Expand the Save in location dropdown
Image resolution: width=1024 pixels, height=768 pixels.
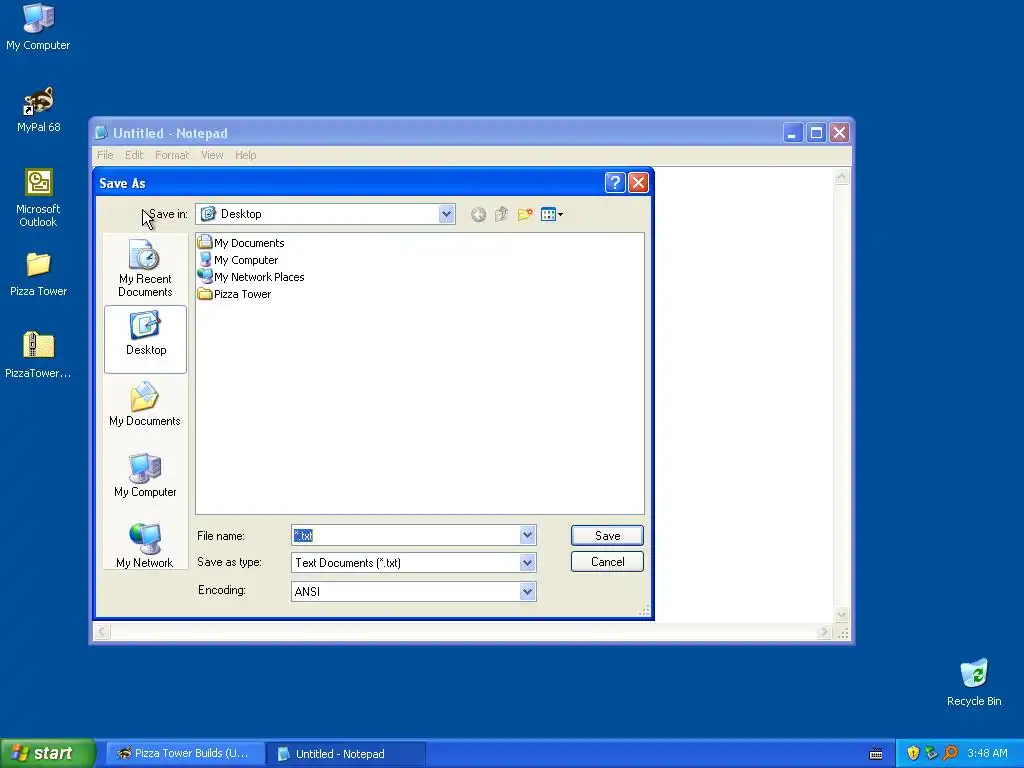(x=447, y=214)
